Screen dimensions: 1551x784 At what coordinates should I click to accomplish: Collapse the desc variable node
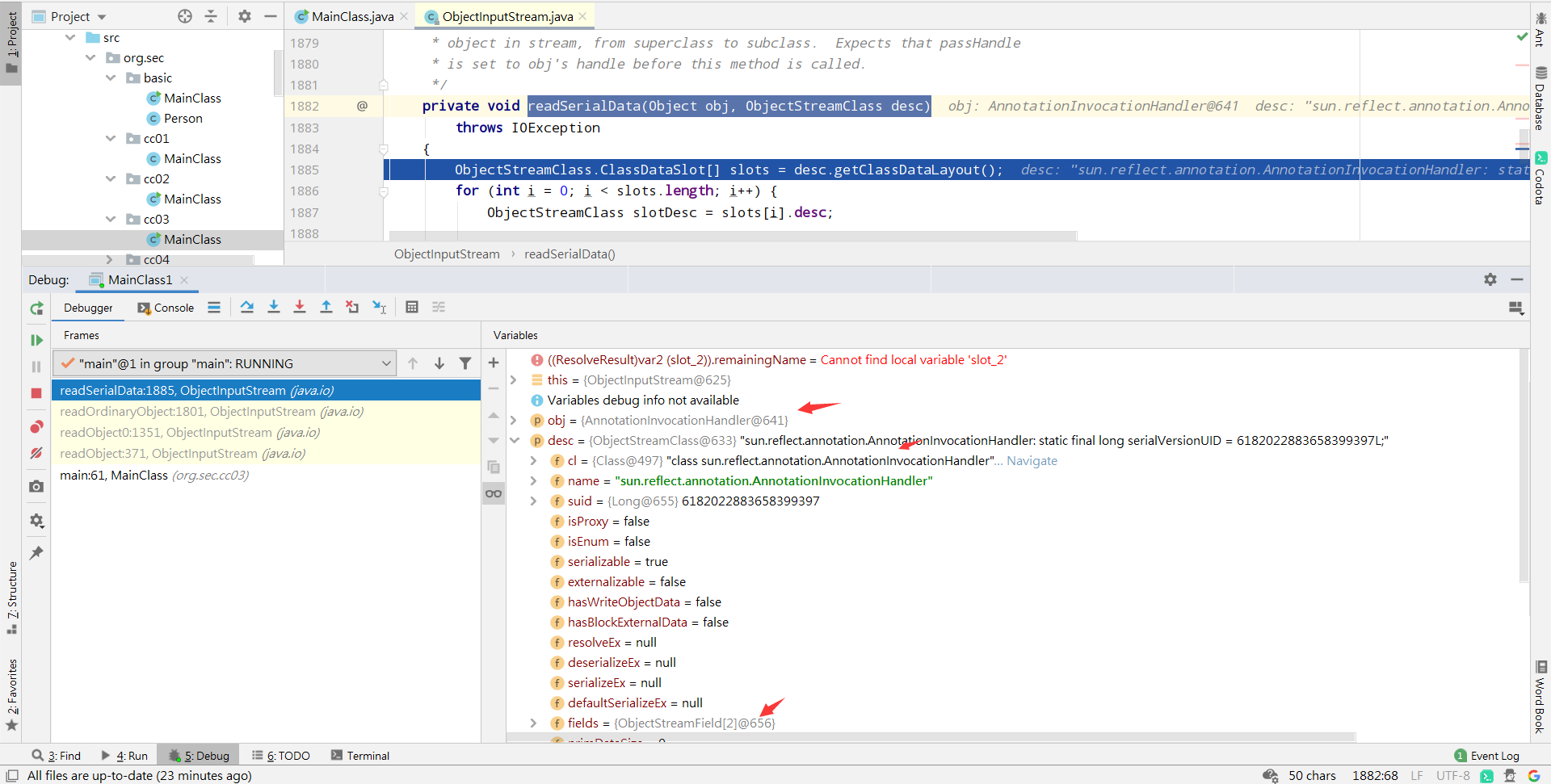515,440
